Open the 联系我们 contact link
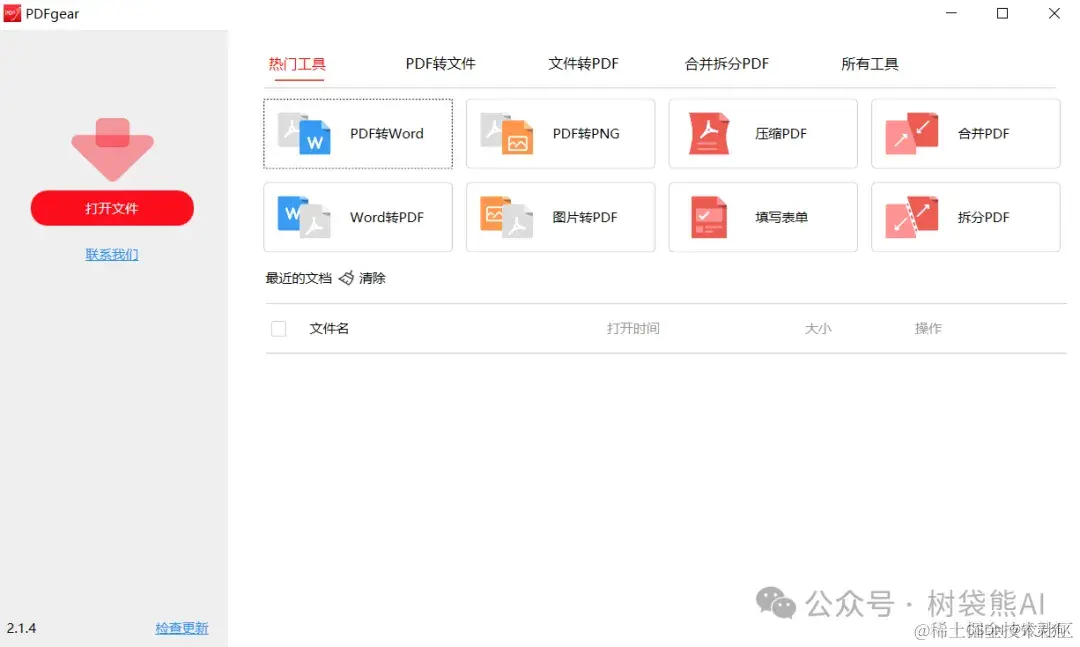Screen dimensions: 1080x647 click(x=111, y=254)
